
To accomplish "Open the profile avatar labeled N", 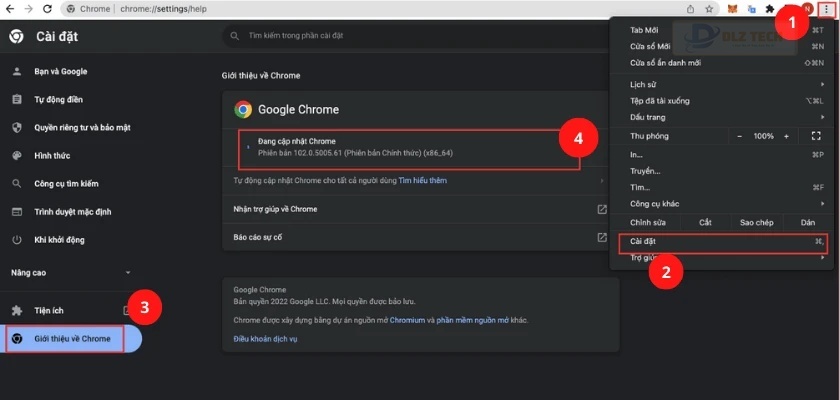I will [x=808, y=9].
